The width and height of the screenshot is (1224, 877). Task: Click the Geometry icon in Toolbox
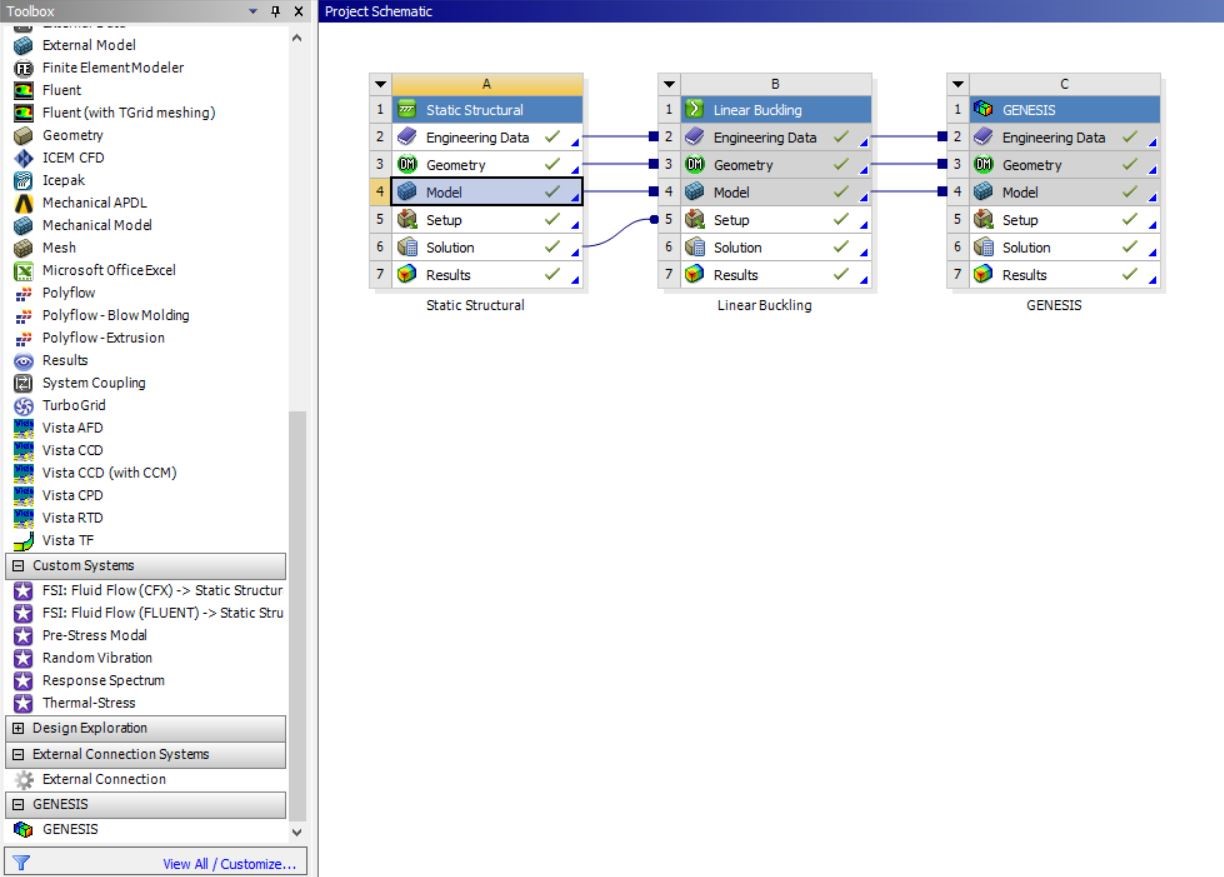[22, 135]
